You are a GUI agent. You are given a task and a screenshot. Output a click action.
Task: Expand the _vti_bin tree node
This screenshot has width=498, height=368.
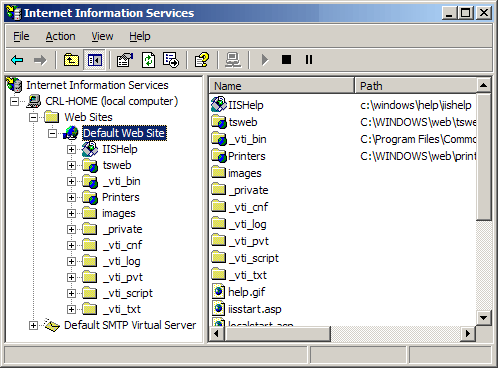click(71, 181)
